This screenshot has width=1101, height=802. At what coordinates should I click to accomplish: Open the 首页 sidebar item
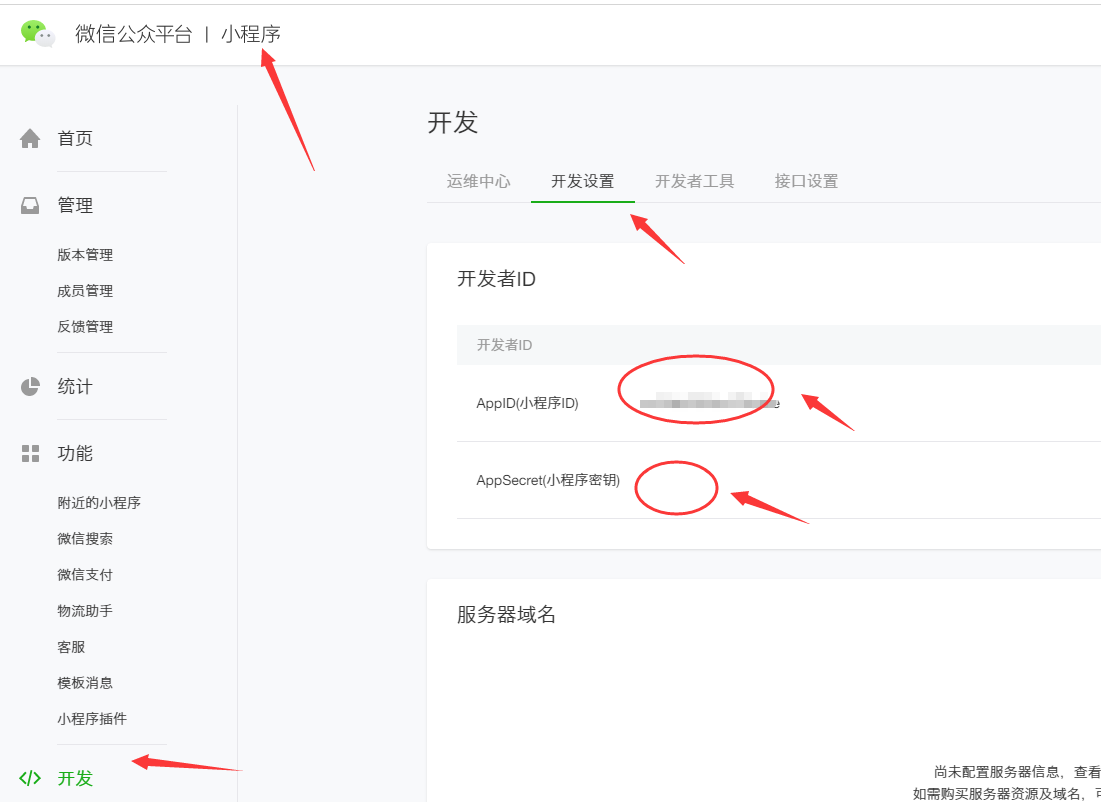pos(75,138)
